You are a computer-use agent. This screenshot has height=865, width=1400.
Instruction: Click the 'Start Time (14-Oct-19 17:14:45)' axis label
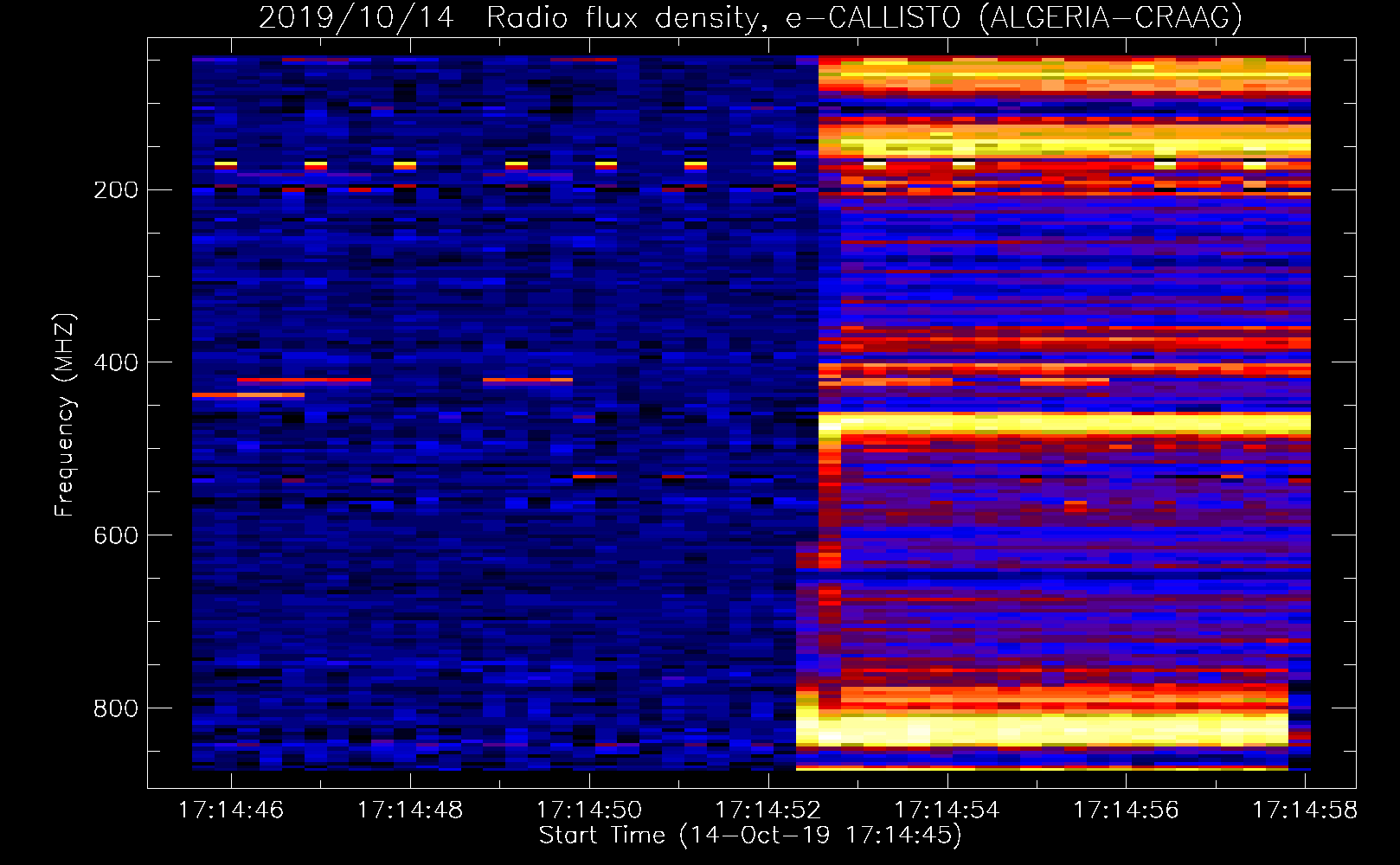coord(750,836)
